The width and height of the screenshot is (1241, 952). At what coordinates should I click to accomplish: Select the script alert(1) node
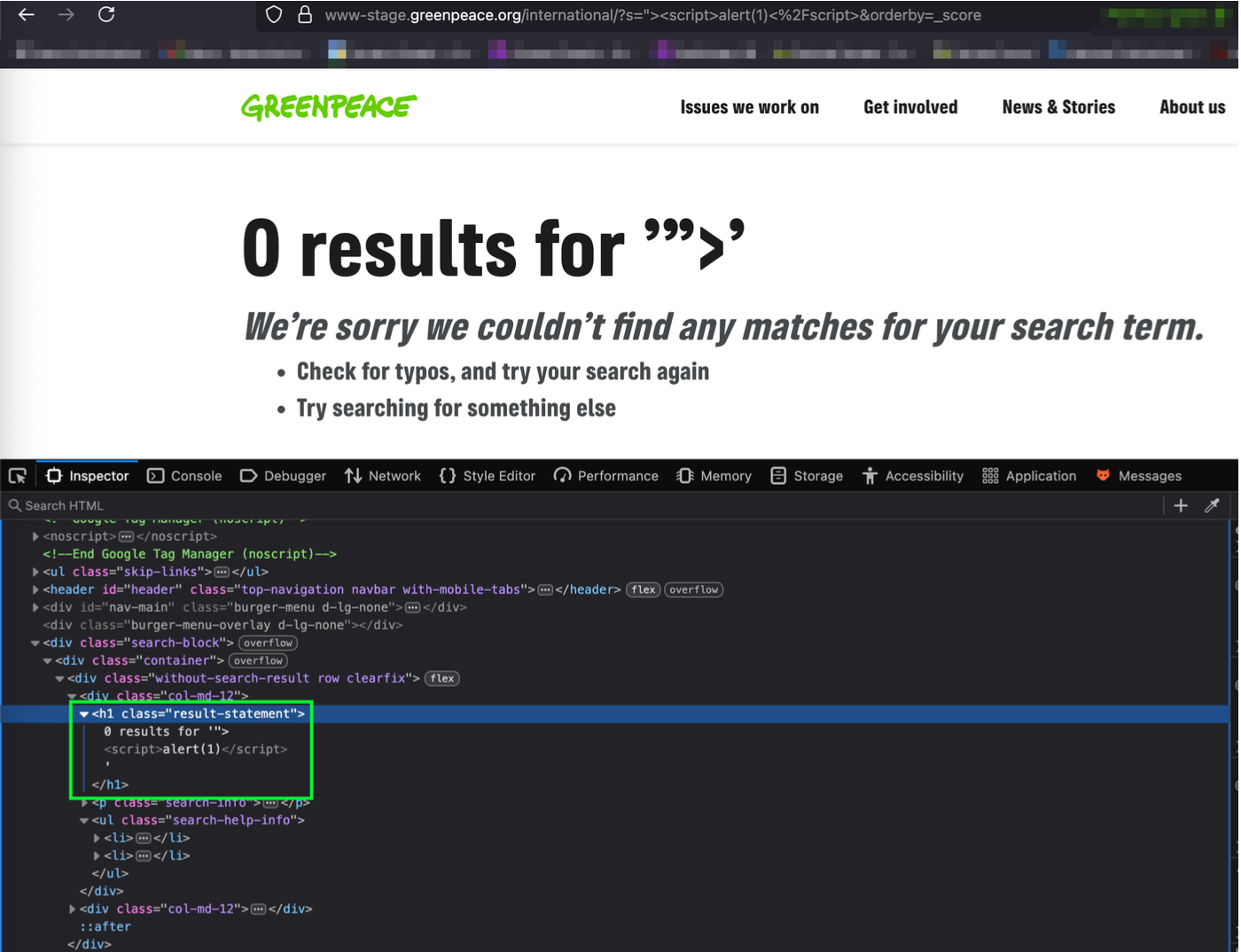coord(196,749)
